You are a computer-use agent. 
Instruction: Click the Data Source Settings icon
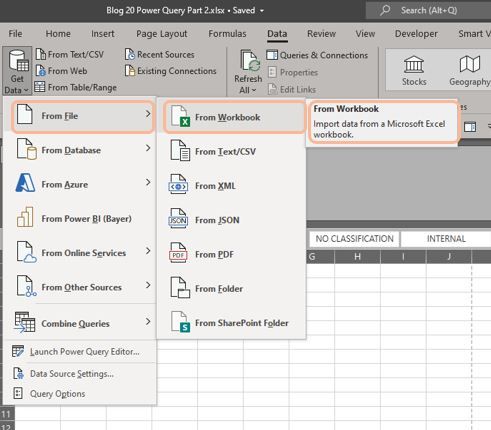(18, 373)
